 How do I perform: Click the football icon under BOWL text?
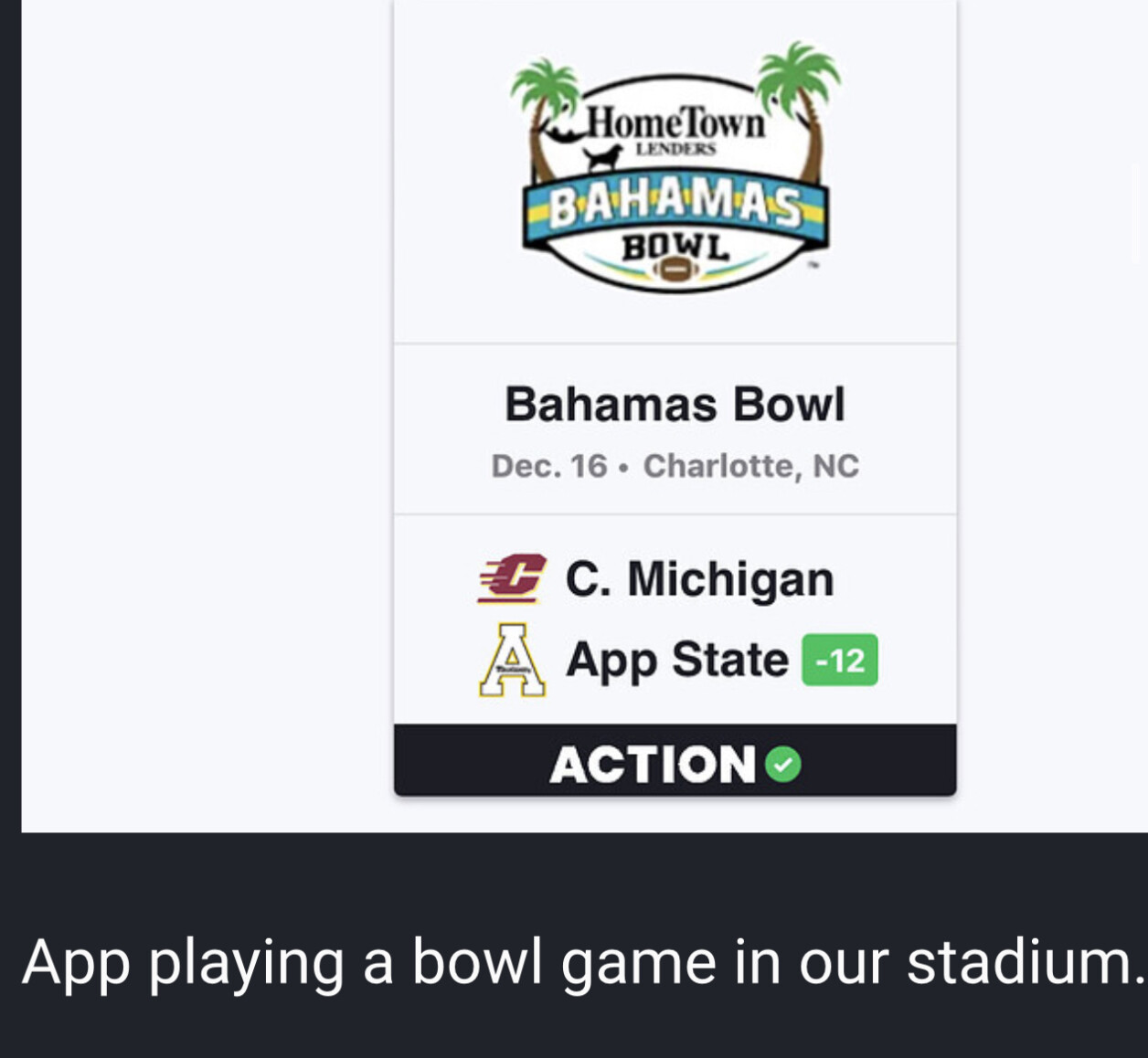675,270
